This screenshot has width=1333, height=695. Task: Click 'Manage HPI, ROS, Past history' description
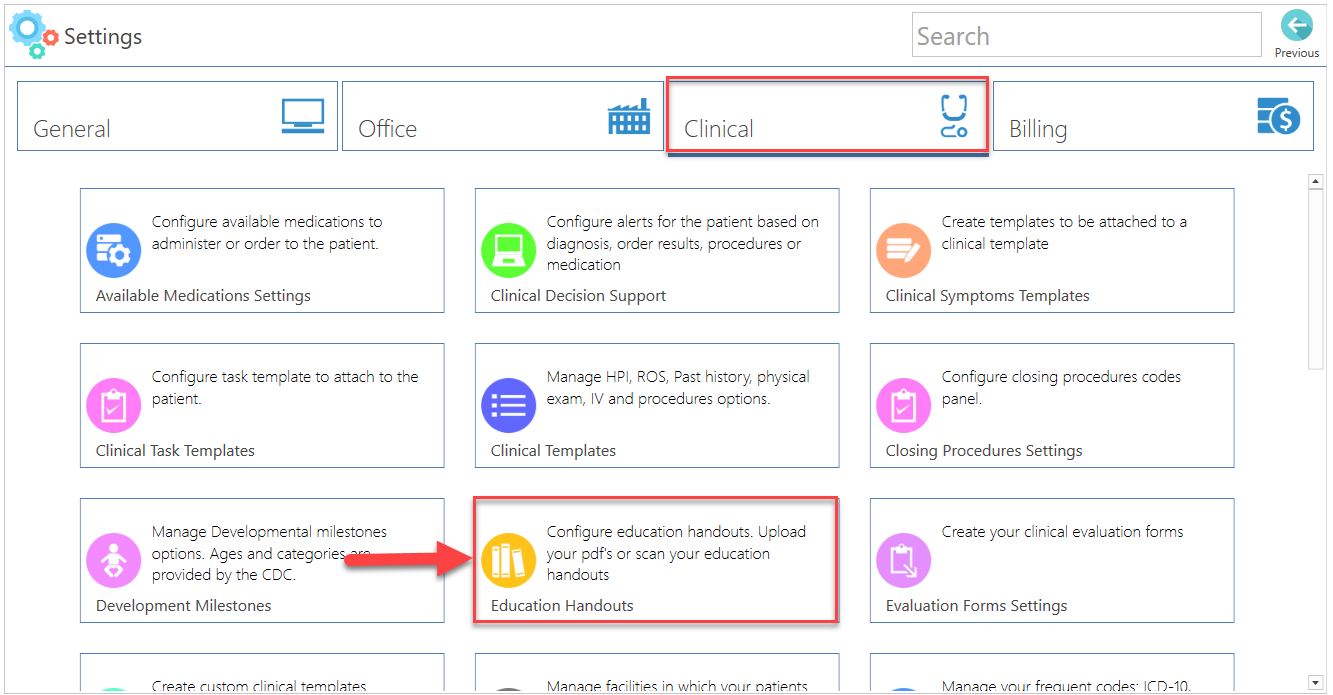coord(678,388)
